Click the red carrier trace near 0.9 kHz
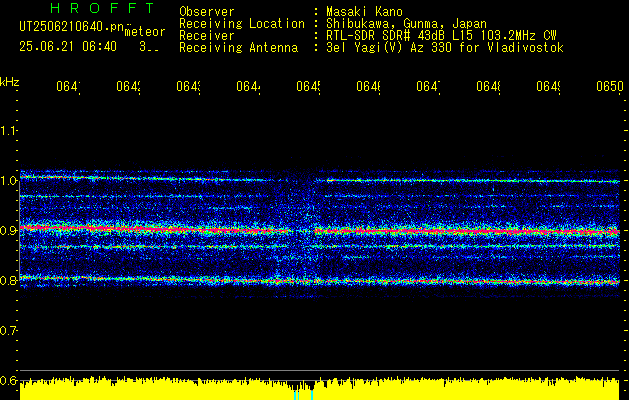 click(319, 230)
